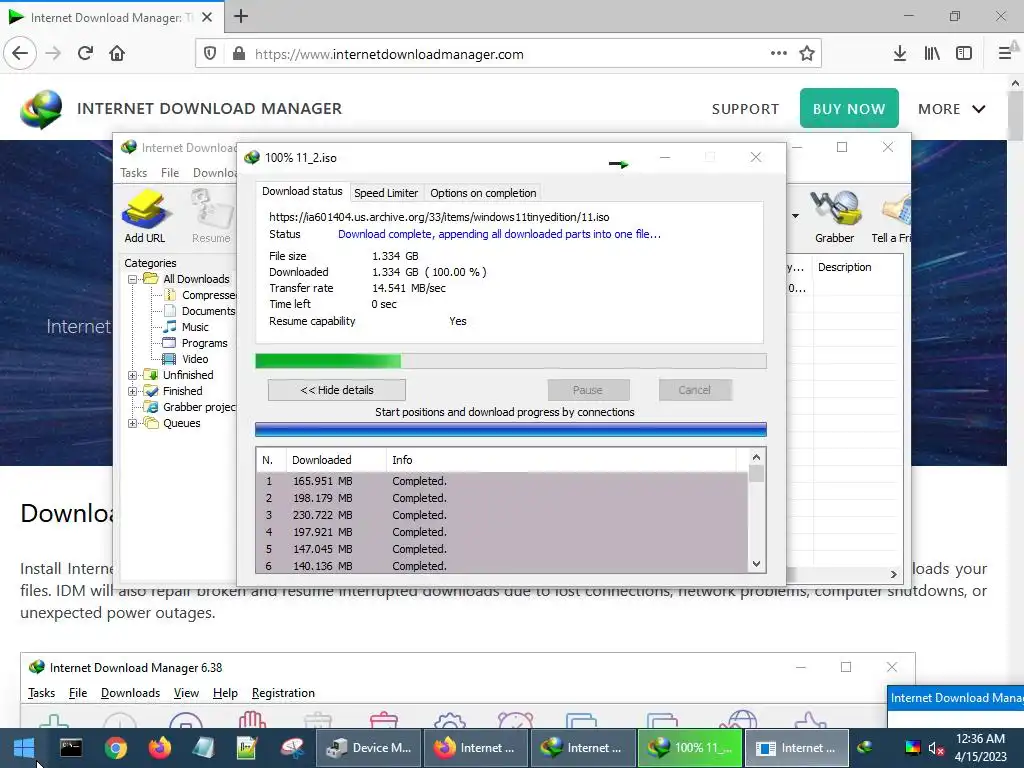Select the Music category icon
The width and height of the screenshot is (1024, 768).
[170, 327]
